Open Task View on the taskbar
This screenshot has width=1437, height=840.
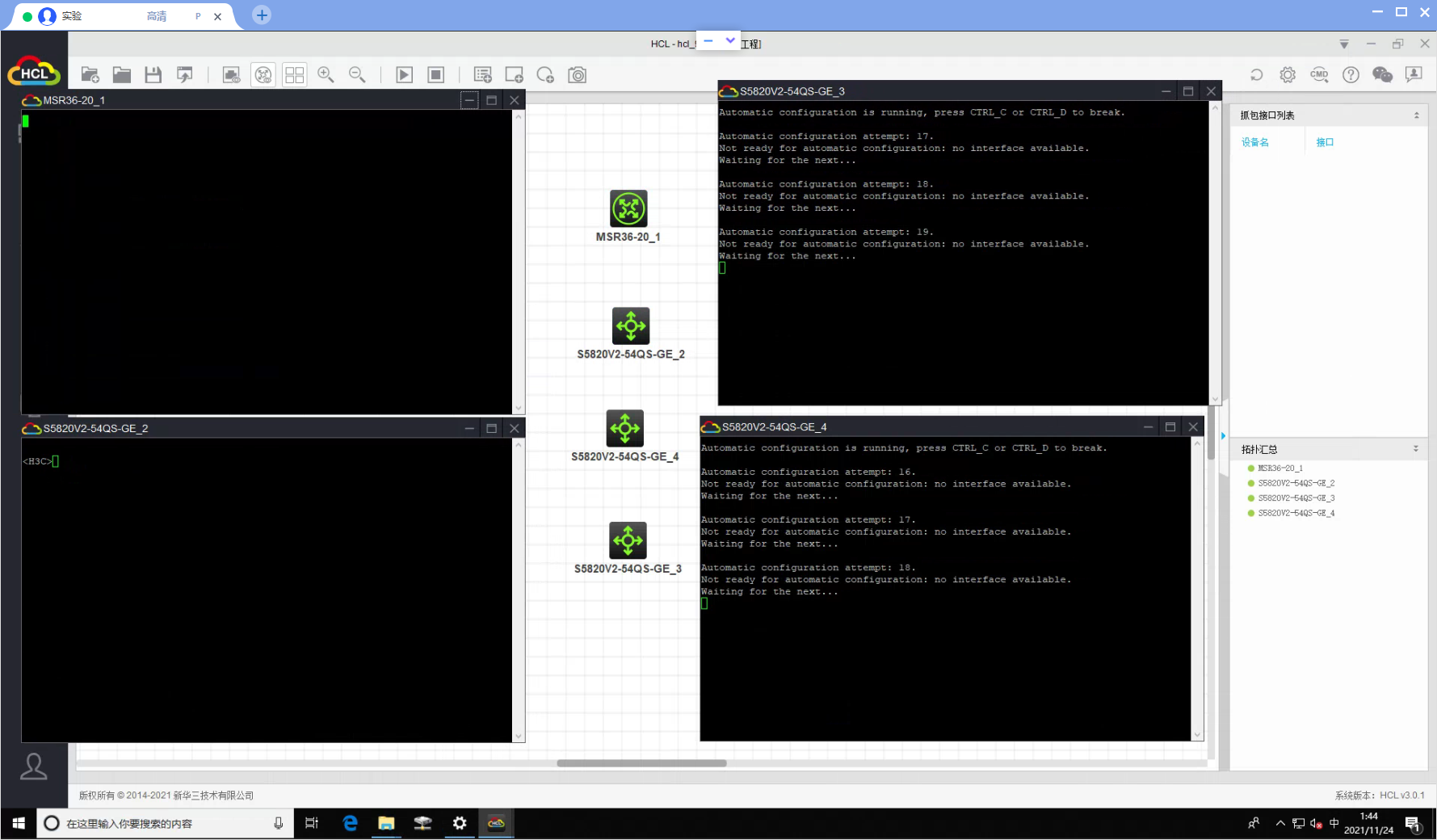(x=312, y=823)
